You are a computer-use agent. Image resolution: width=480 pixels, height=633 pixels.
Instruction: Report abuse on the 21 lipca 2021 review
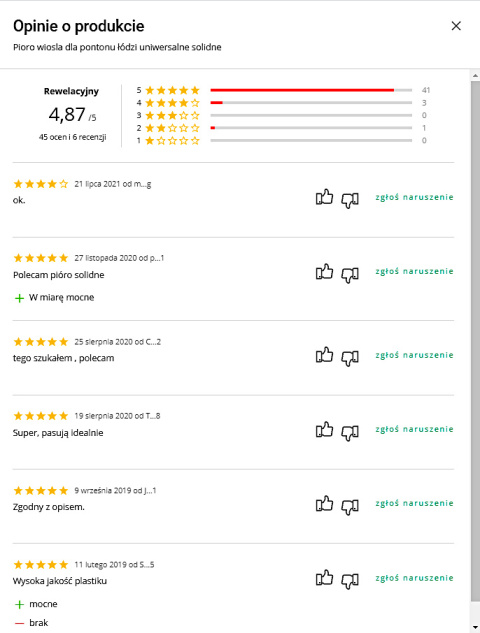click(x=414, y=197)
